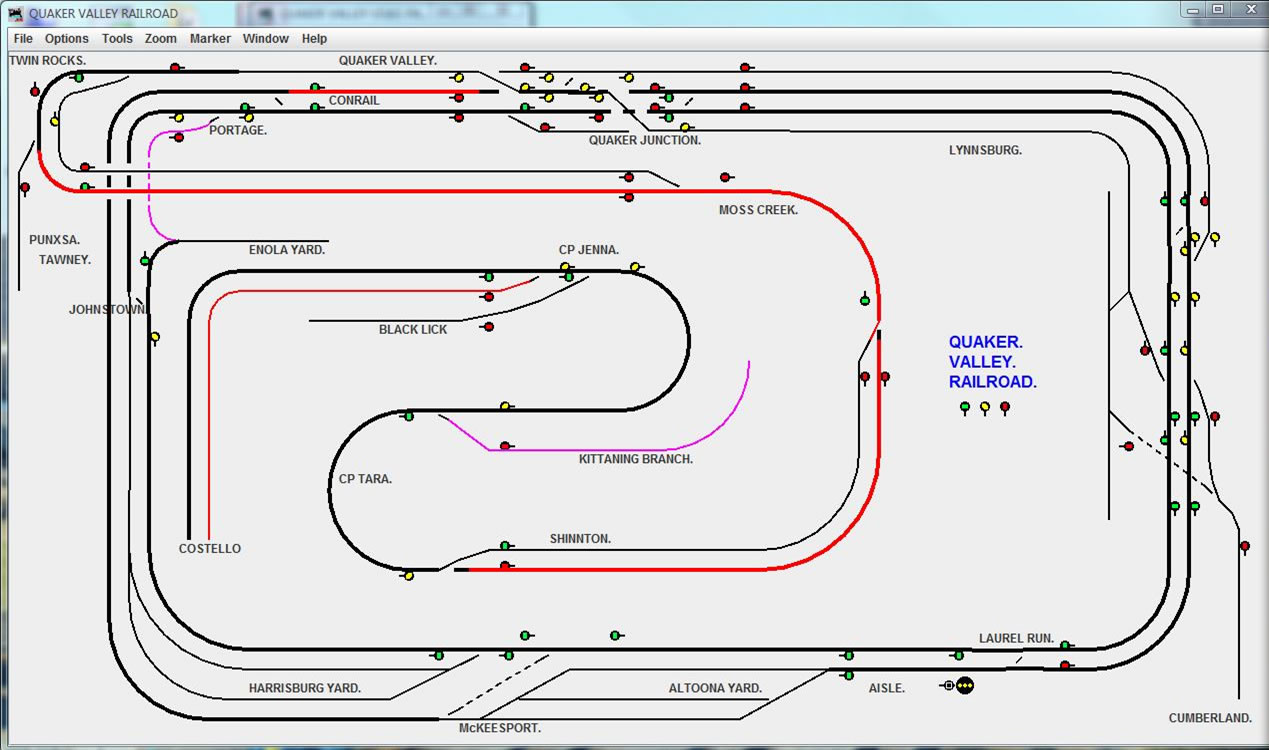Click the green signal beside Twin Rocks label
Viewport: 1269px width, 750px height.
(x=79, y=77)
